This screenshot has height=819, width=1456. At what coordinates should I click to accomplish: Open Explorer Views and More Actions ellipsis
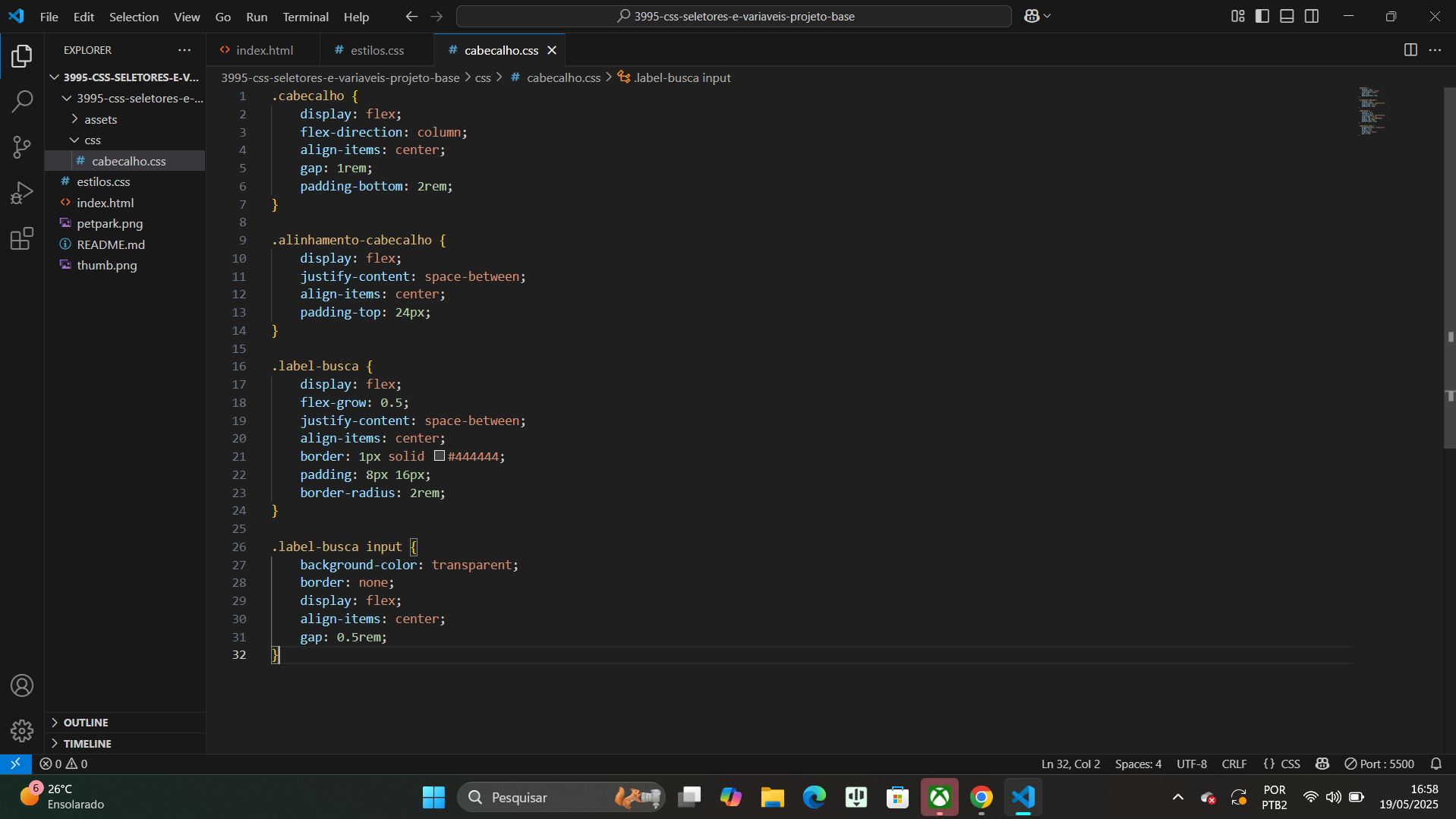click(184, 50)
